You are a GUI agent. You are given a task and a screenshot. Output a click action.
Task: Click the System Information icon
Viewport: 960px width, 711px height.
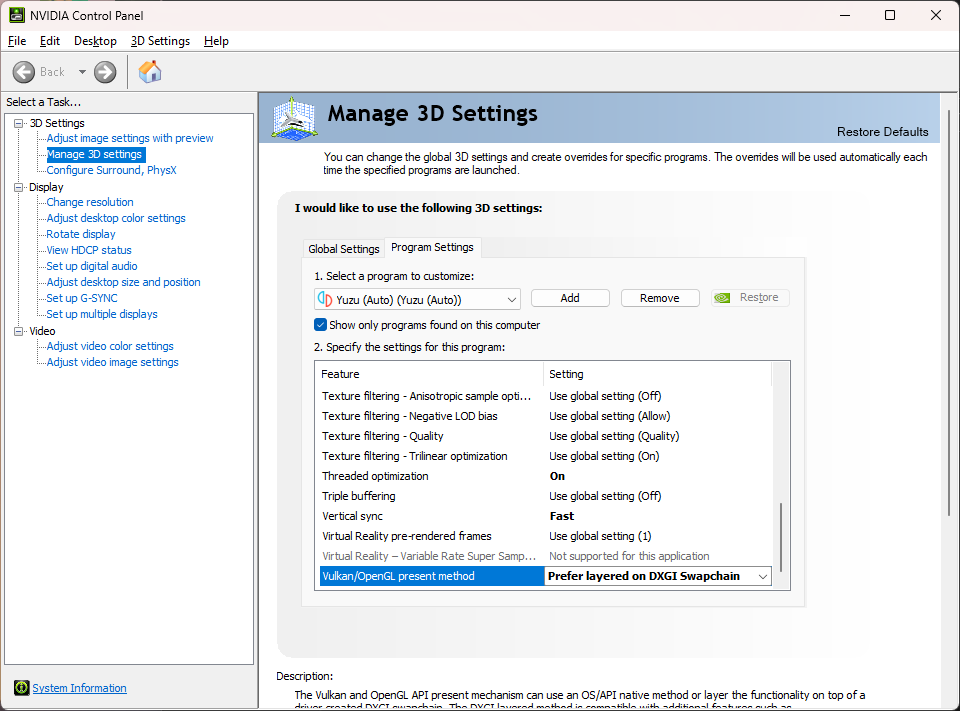tap(21, 688)
